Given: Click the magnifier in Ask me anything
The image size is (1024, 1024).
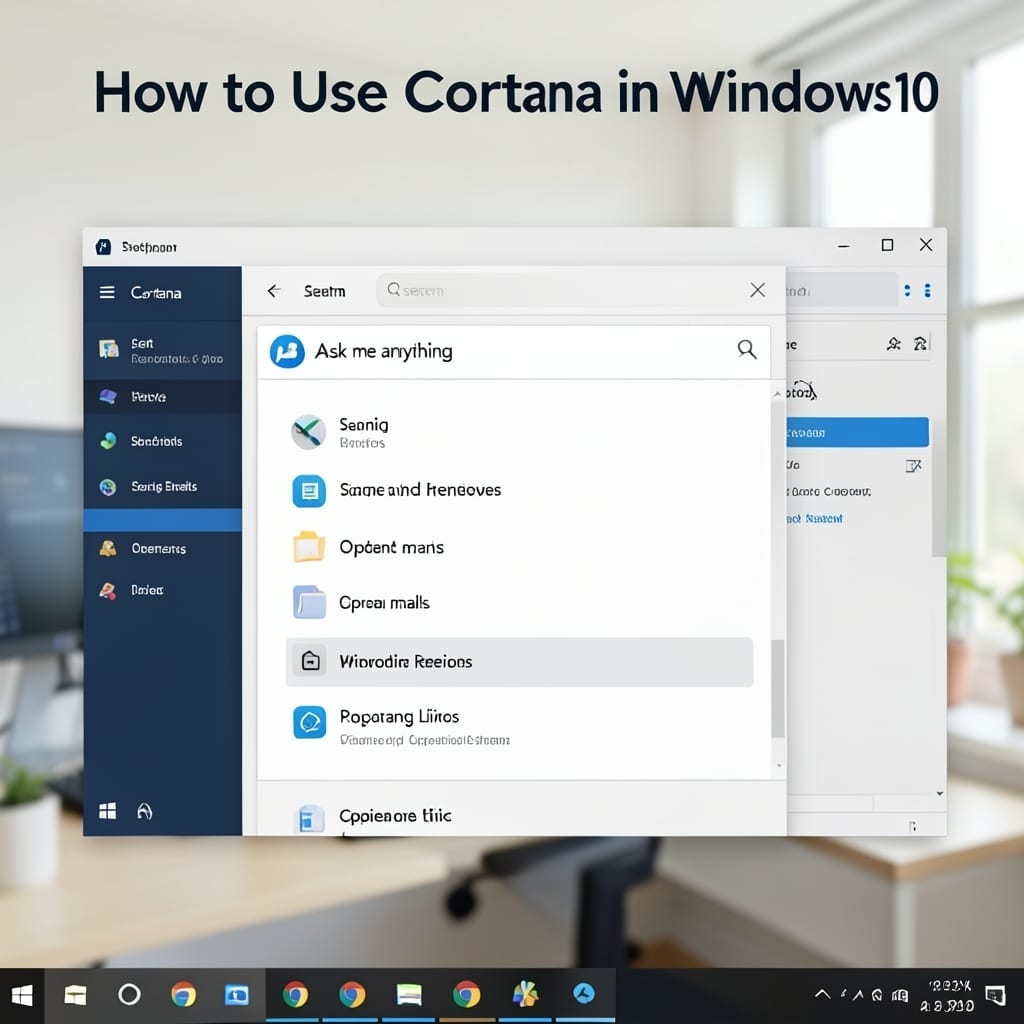Looking at the screenshot, I should 747,350.
